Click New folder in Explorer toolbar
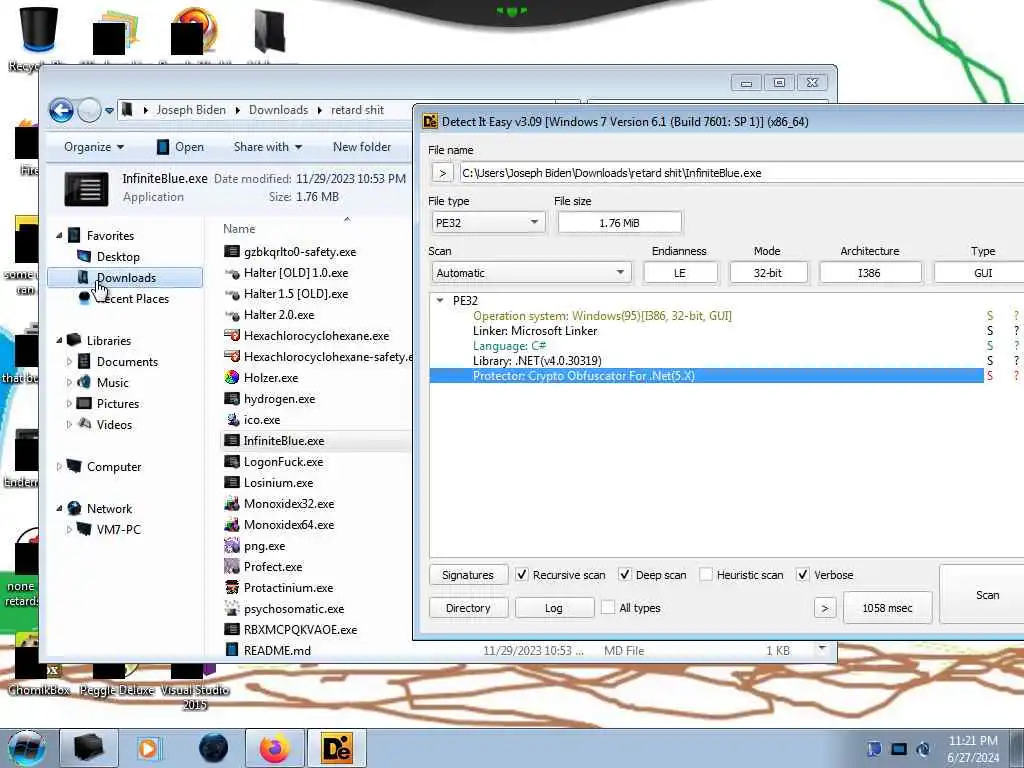The image size is (1024, 768). 362,147
